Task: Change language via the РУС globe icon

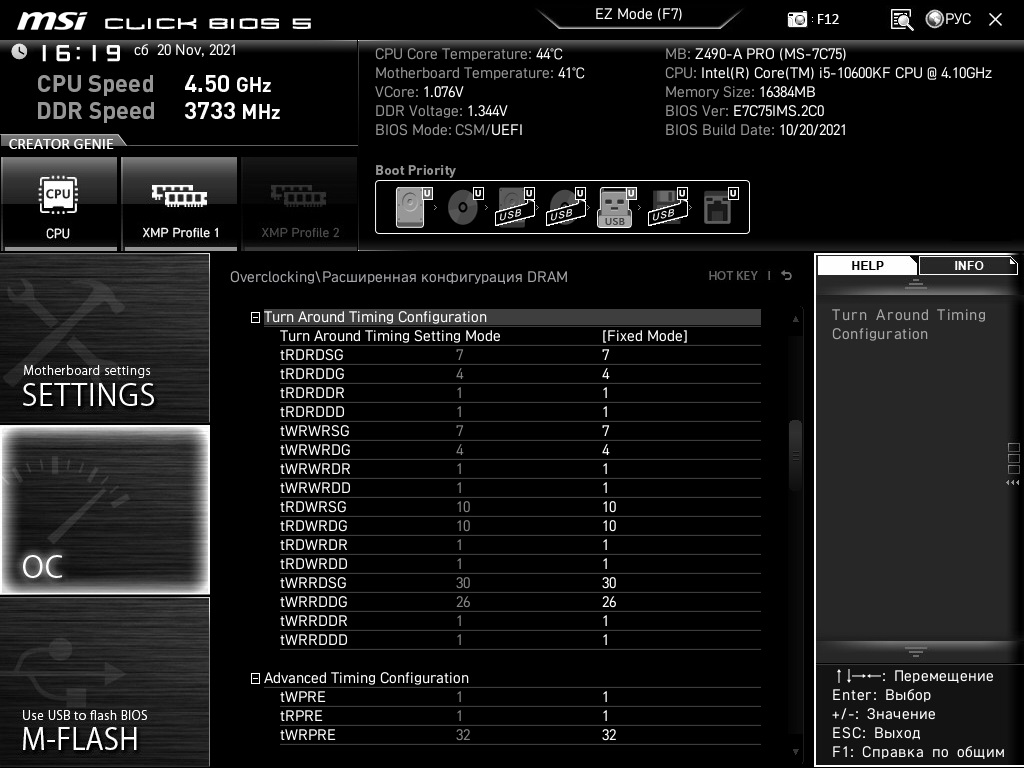Action: point(948,19)
